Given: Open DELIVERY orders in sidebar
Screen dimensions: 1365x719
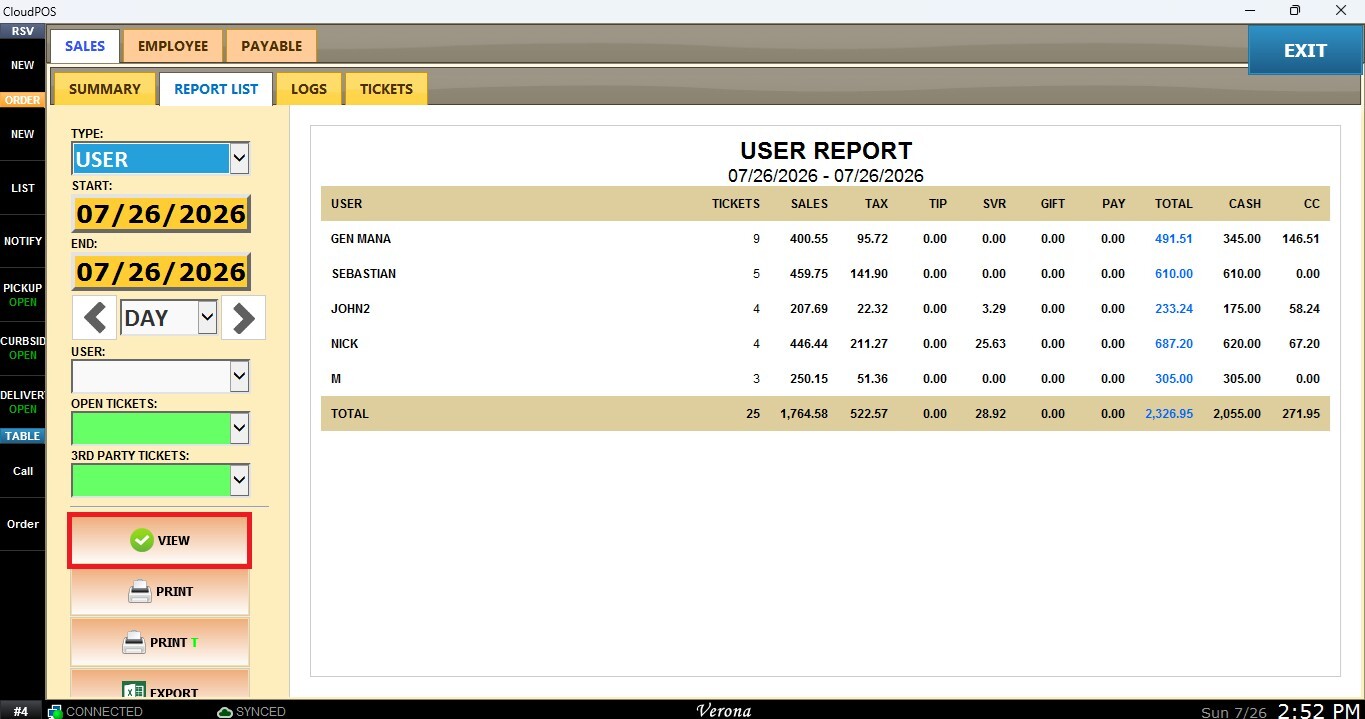Looking at the screenshot, I should [22, 402].
